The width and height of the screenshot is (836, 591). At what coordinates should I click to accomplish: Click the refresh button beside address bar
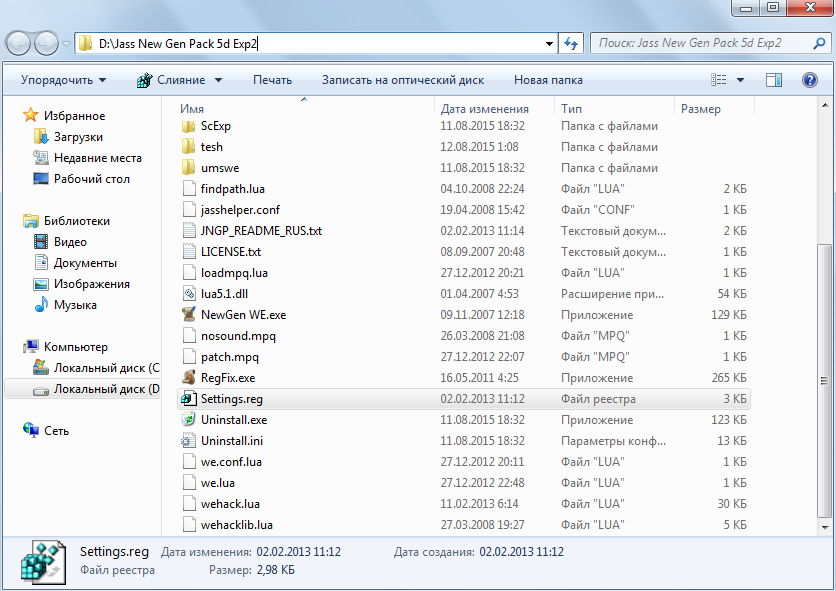coord(571,44)
